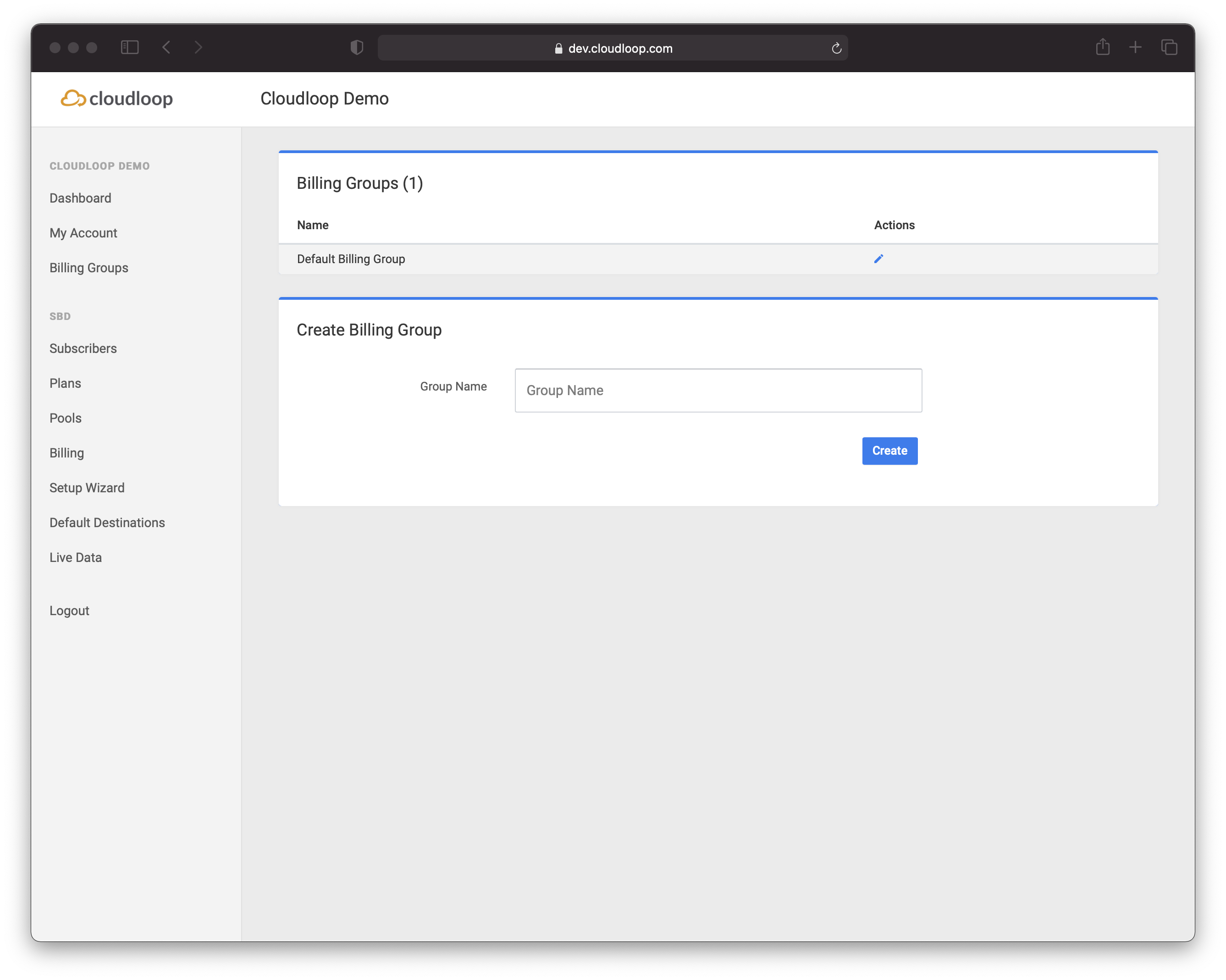
Task: Open the browser share icon
Action: coord(1102,47)
